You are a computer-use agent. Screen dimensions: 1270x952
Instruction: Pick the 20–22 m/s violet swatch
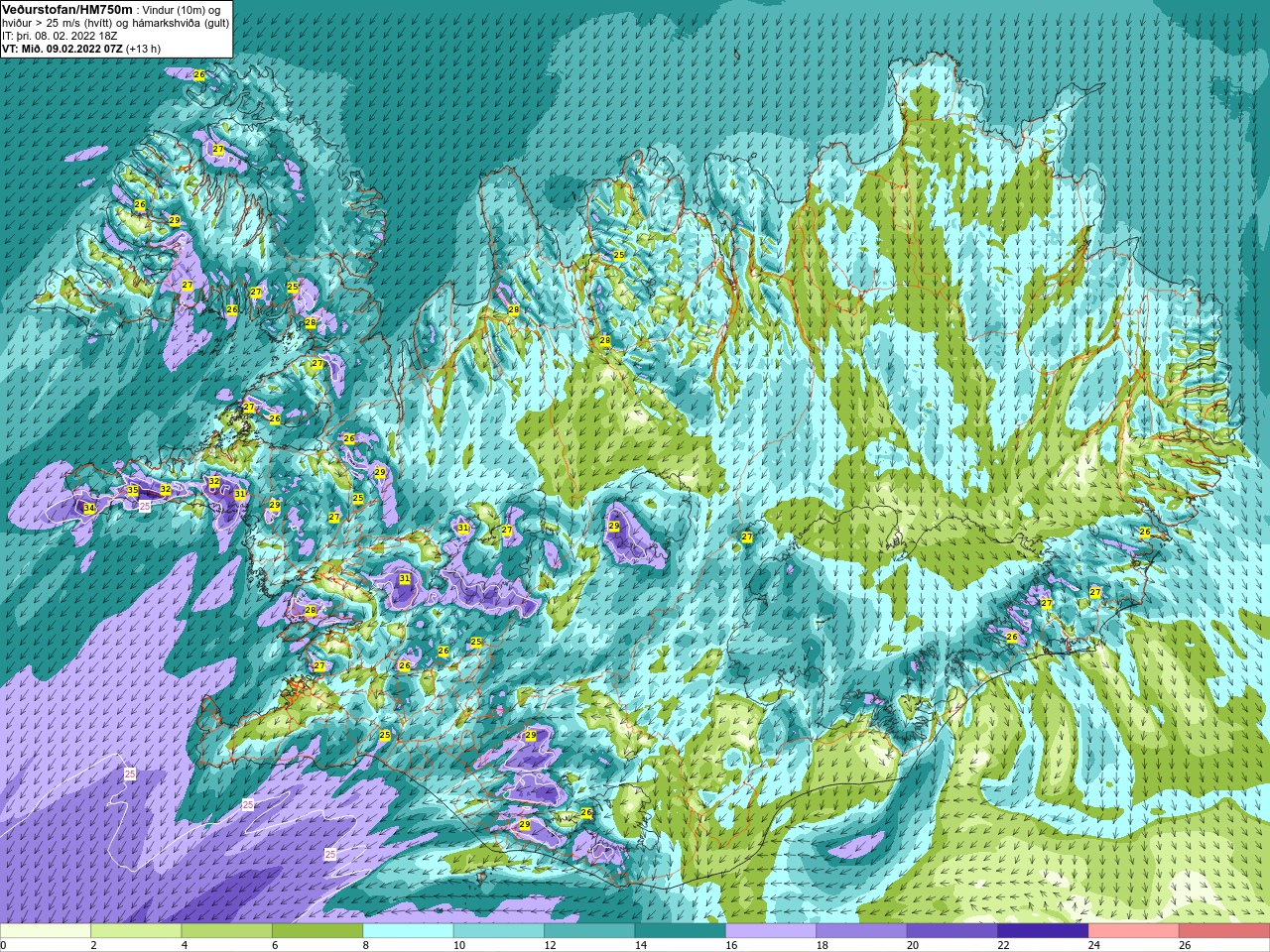coord(952,931)
